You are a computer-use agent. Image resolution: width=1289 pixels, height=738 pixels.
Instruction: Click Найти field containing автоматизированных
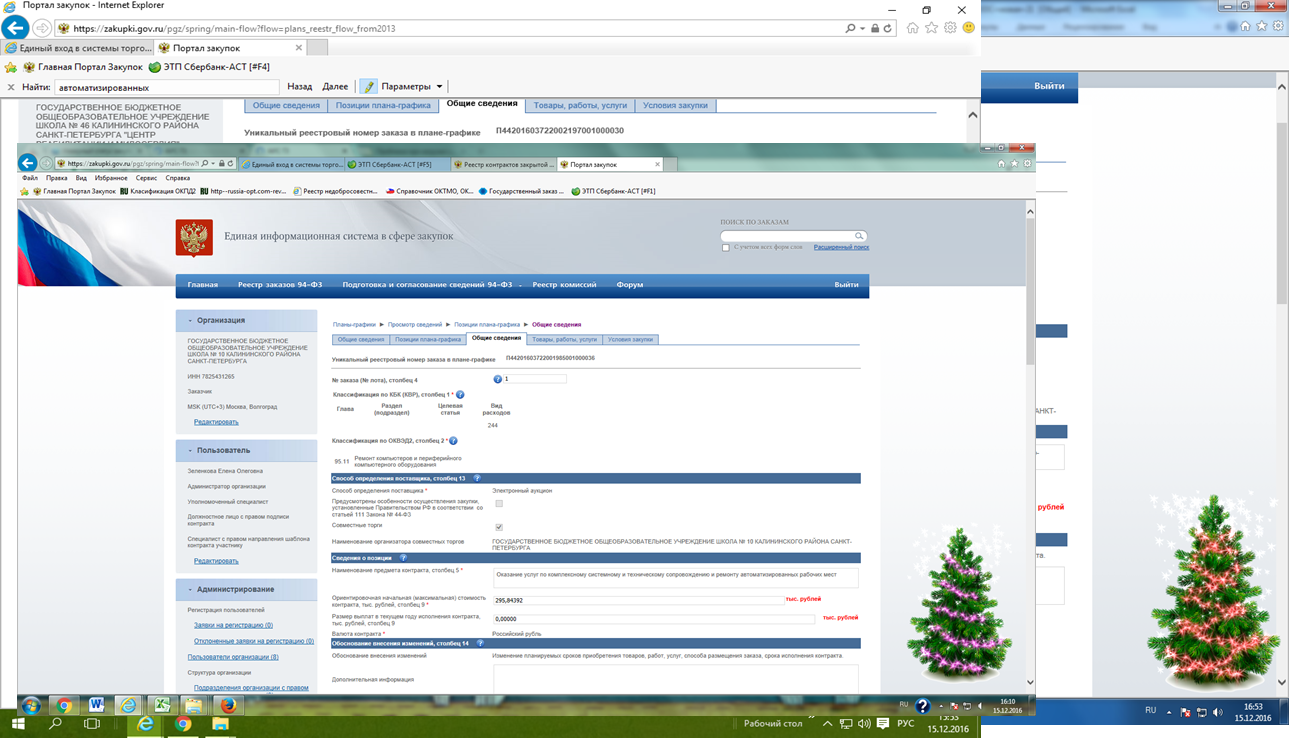pos(166,87)
